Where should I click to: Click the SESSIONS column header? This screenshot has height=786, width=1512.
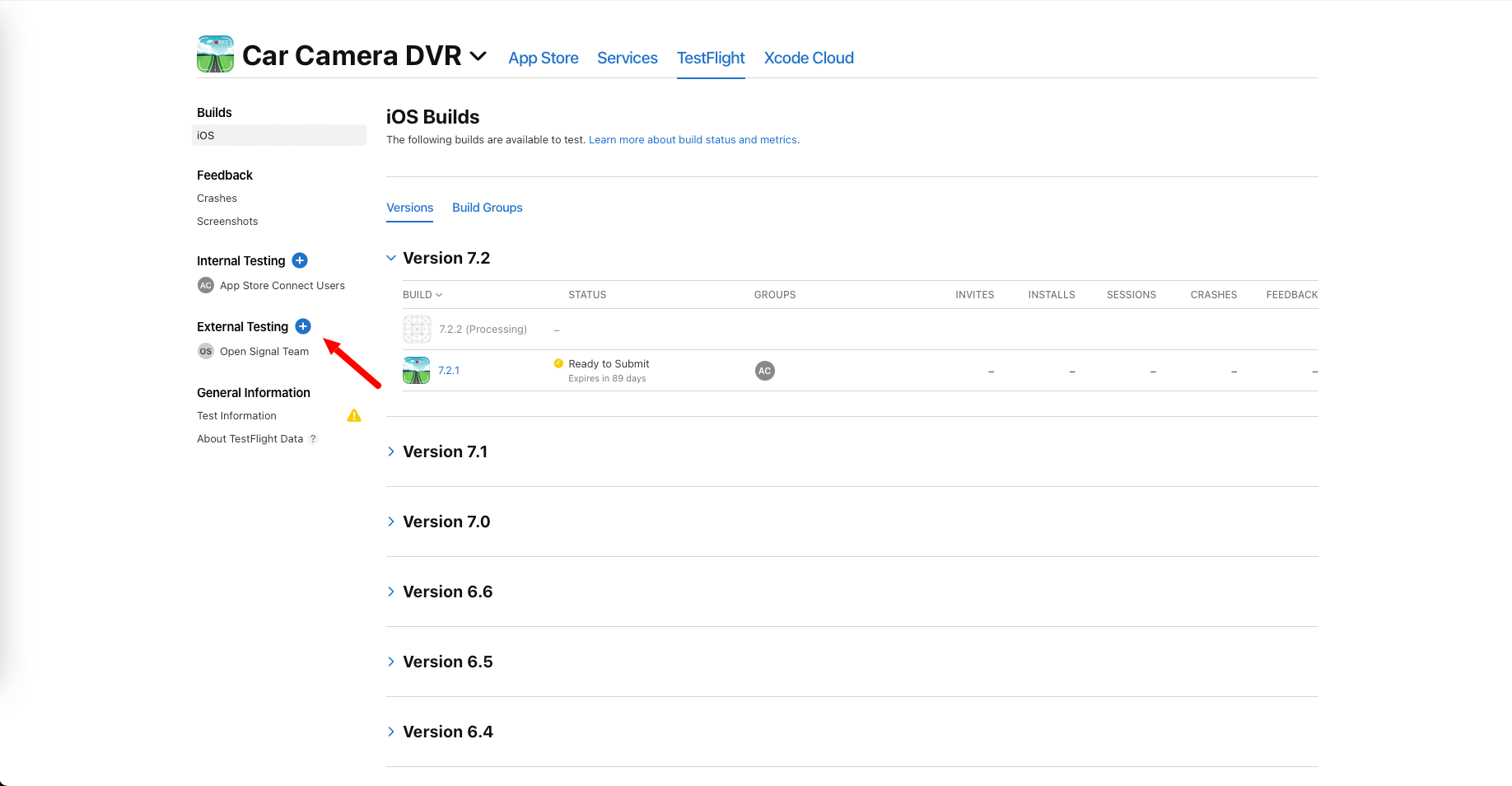coord(1132,295)
